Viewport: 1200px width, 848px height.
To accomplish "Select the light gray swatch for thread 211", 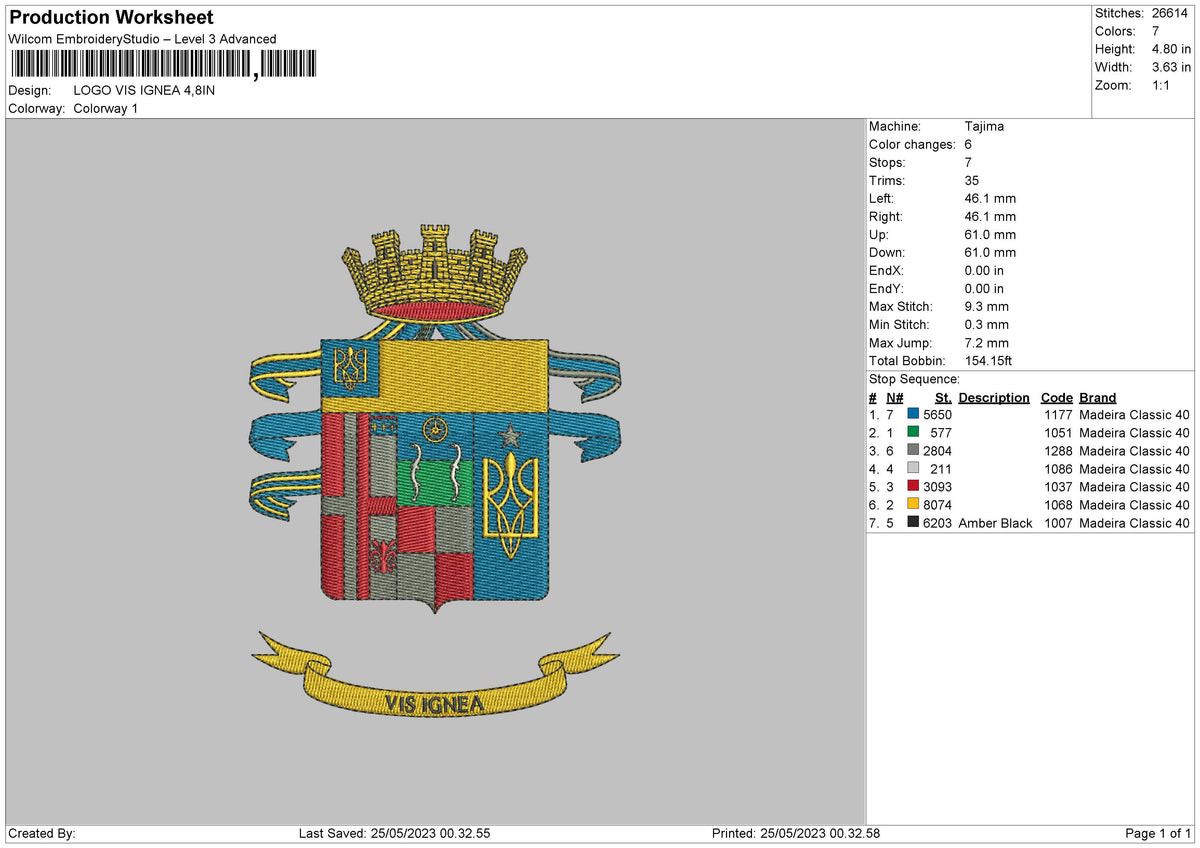I will pyautogui.click(x=911, y=469).
